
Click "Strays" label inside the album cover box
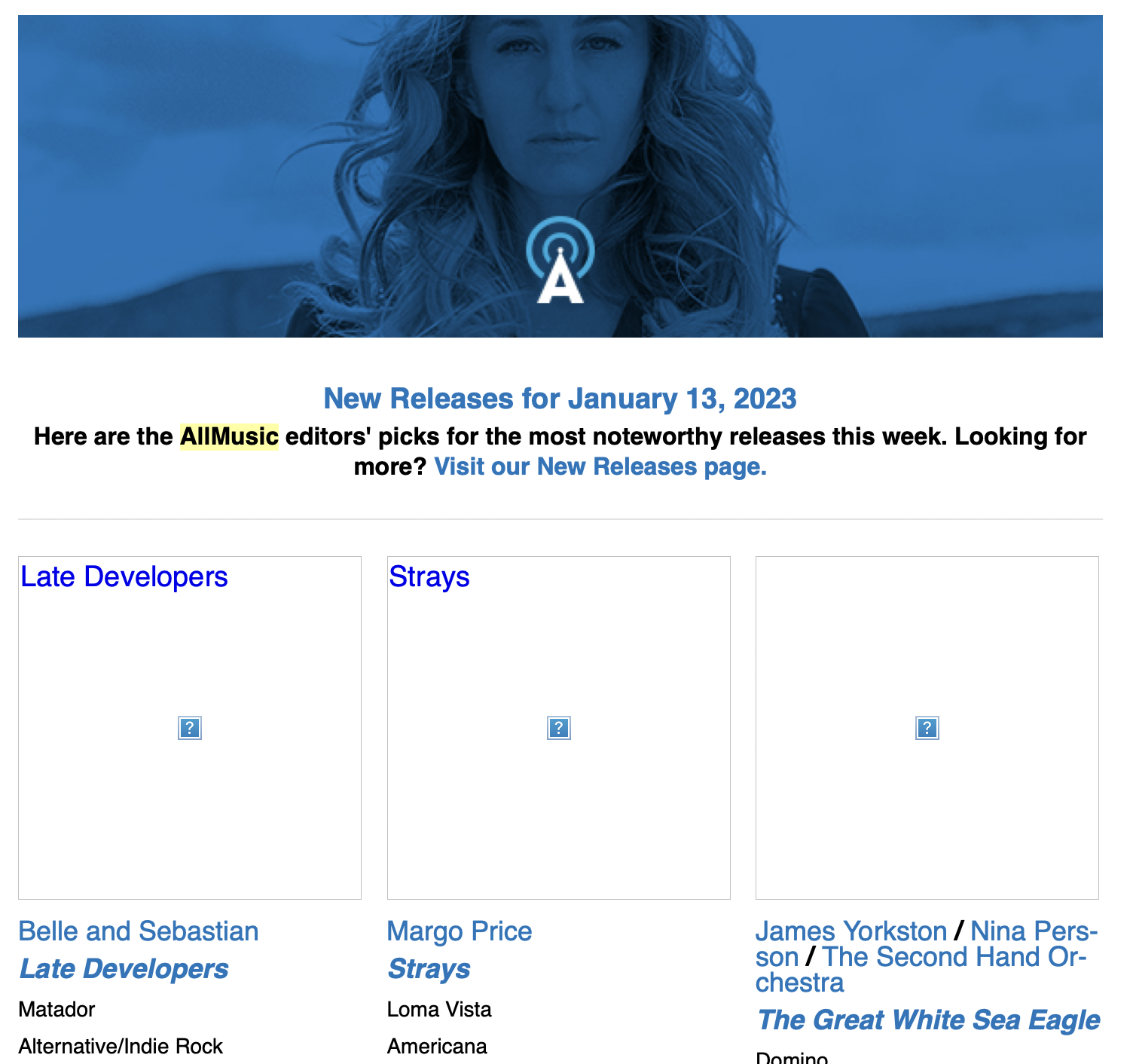[x=429, y=577]
